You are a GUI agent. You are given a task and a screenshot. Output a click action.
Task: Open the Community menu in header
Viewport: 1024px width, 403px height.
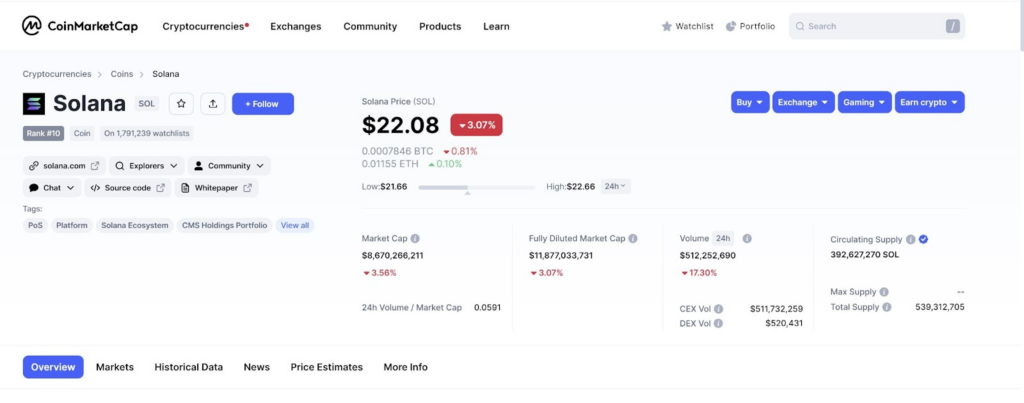[370, 27]
